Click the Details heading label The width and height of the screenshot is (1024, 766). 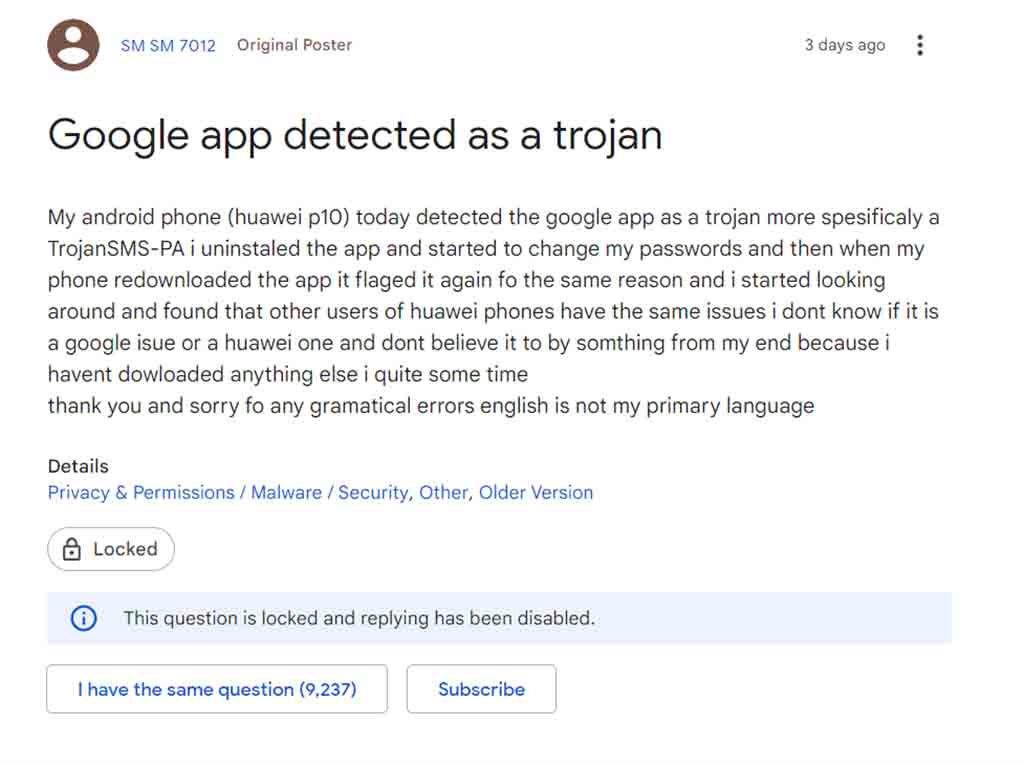tap(78, 466)
